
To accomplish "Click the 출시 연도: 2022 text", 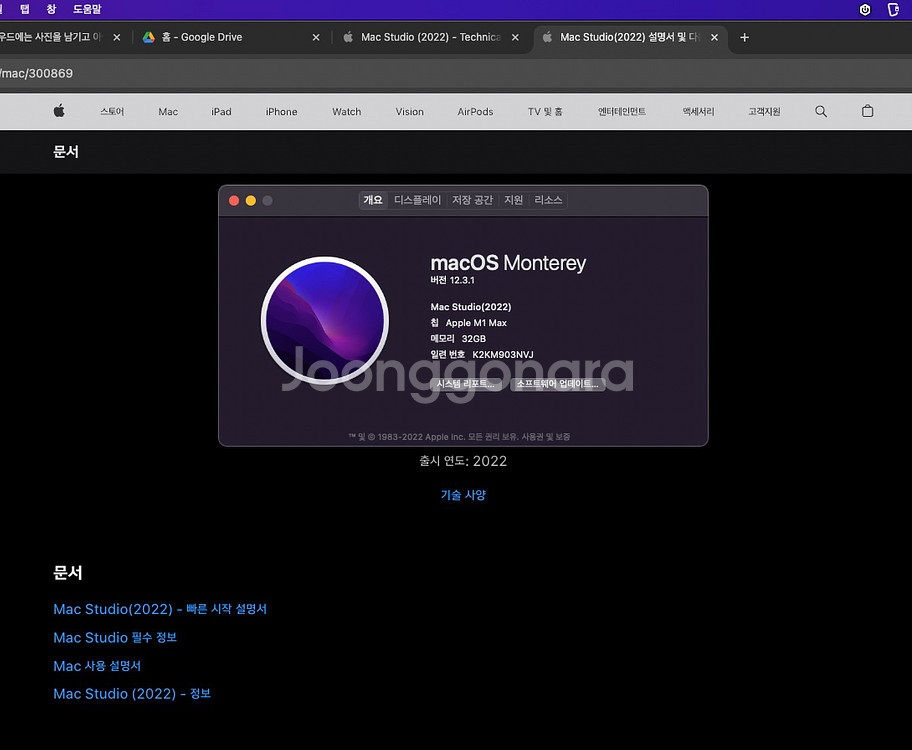I will pyautogui.click(x=463, y=461).
